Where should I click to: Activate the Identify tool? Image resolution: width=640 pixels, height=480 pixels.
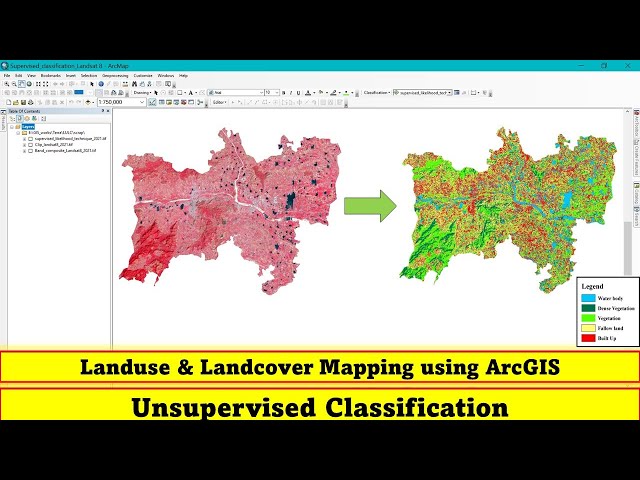[x=101, y=84]
